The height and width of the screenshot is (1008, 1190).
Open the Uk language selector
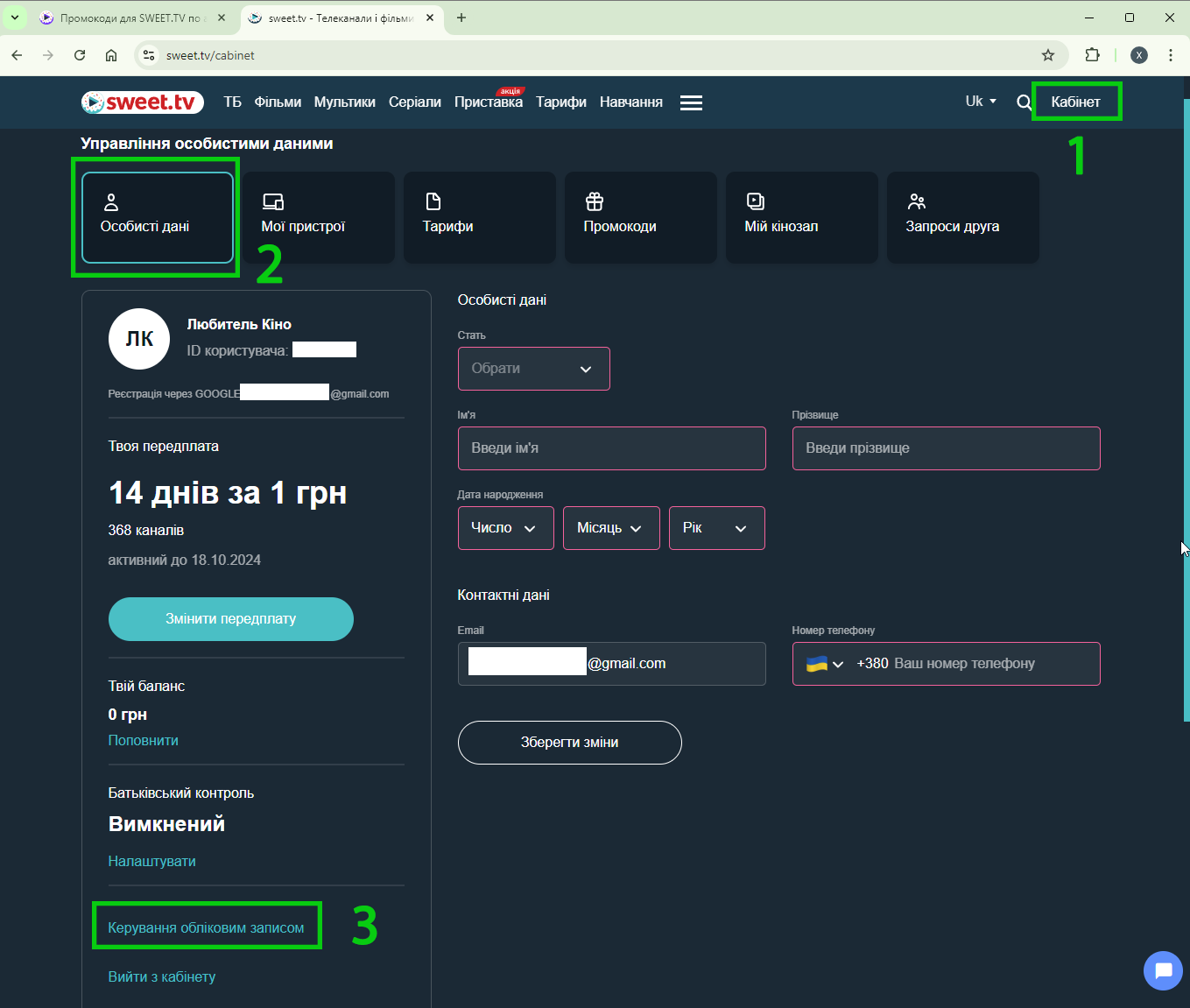pos(980,102)
